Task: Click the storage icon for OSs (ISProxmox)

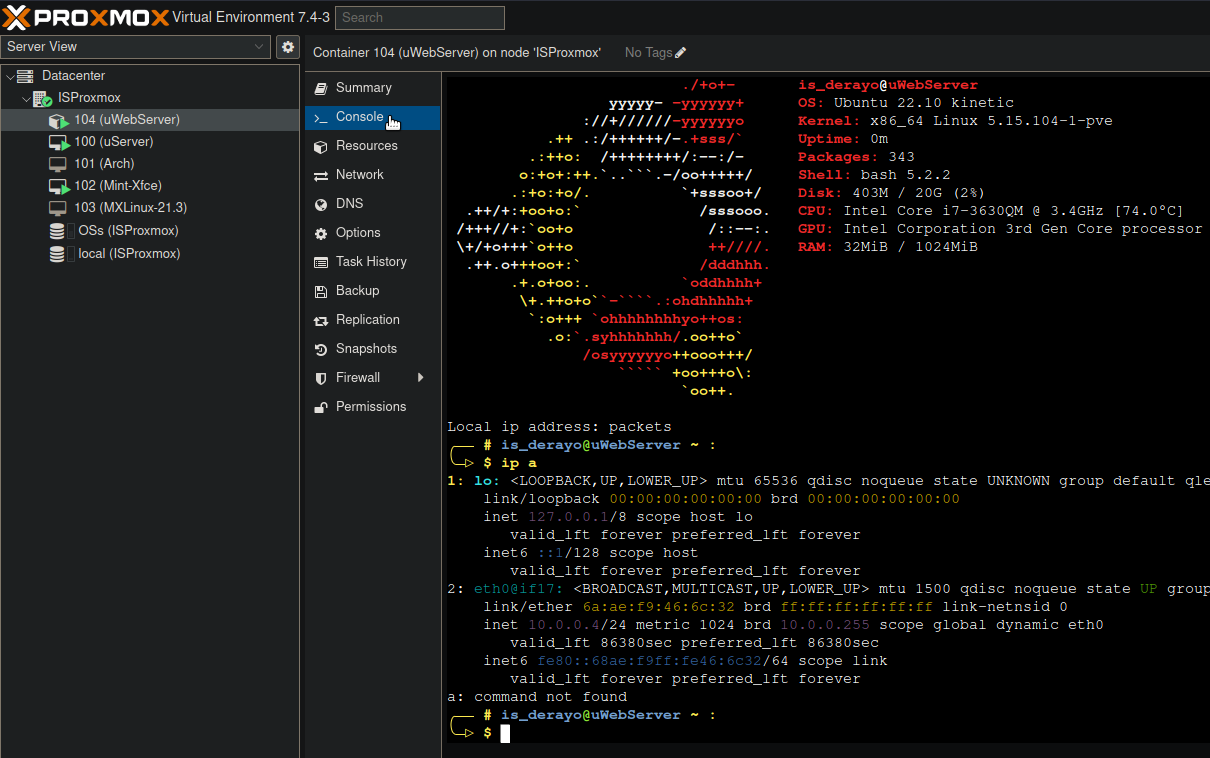Action: click(x=58, y=231)
